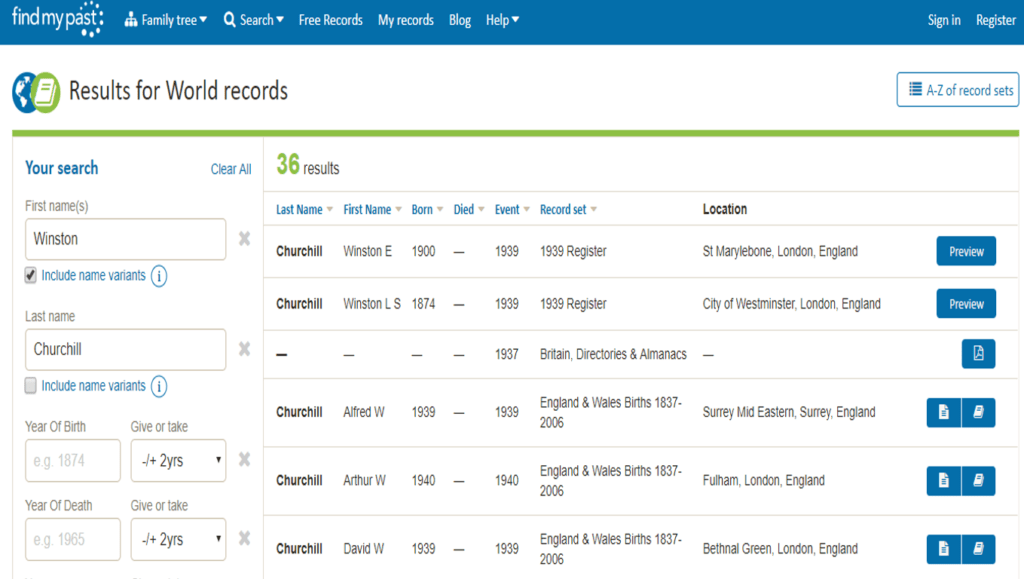Image resolution: width=1024 pixels, height=579 pixels.
Task: Select 'Surrey Mid Eastern, Surrey, England' text
Action: [x=789, y=413]
